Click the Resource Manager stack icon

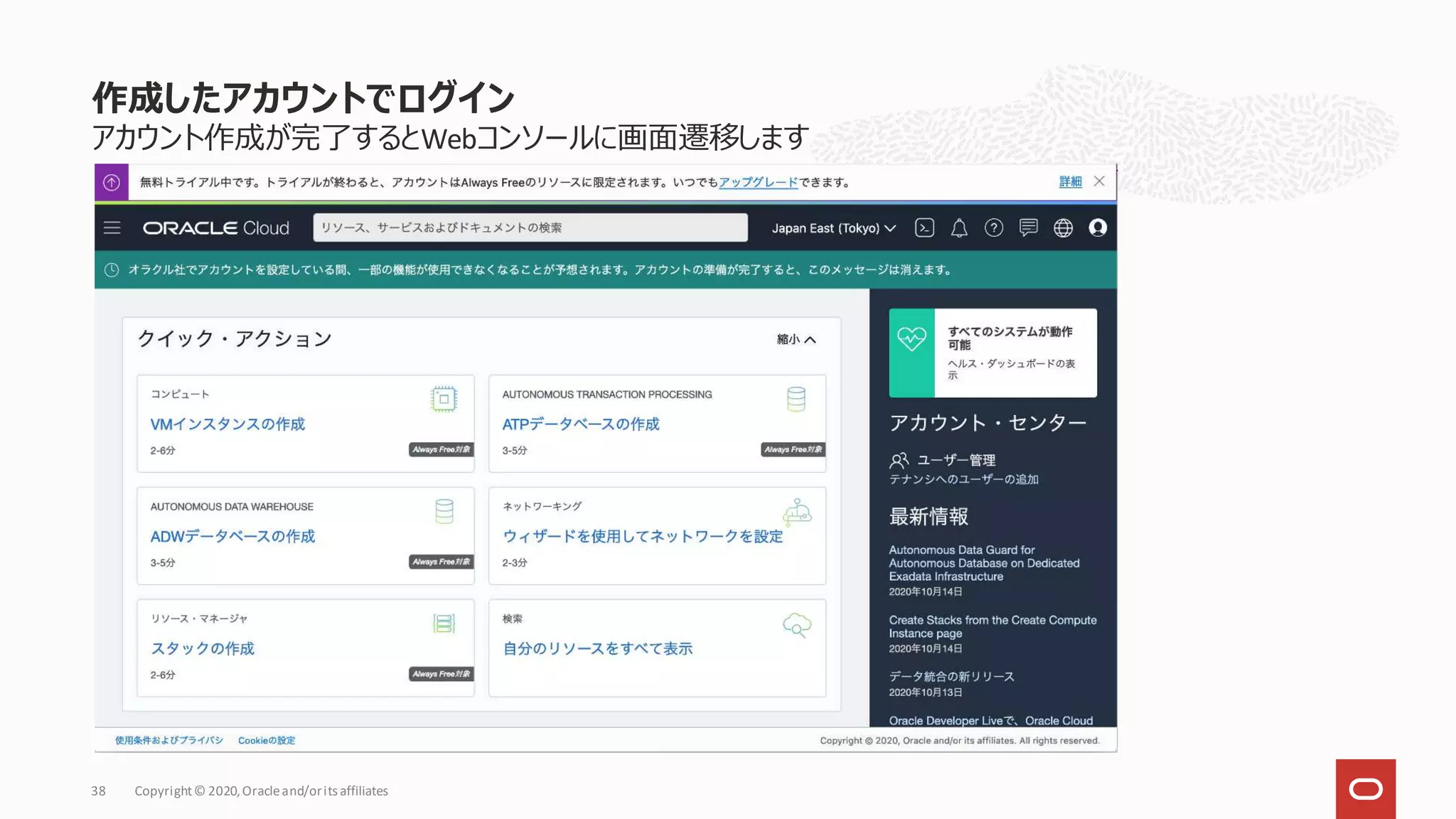tap(444, 623)
